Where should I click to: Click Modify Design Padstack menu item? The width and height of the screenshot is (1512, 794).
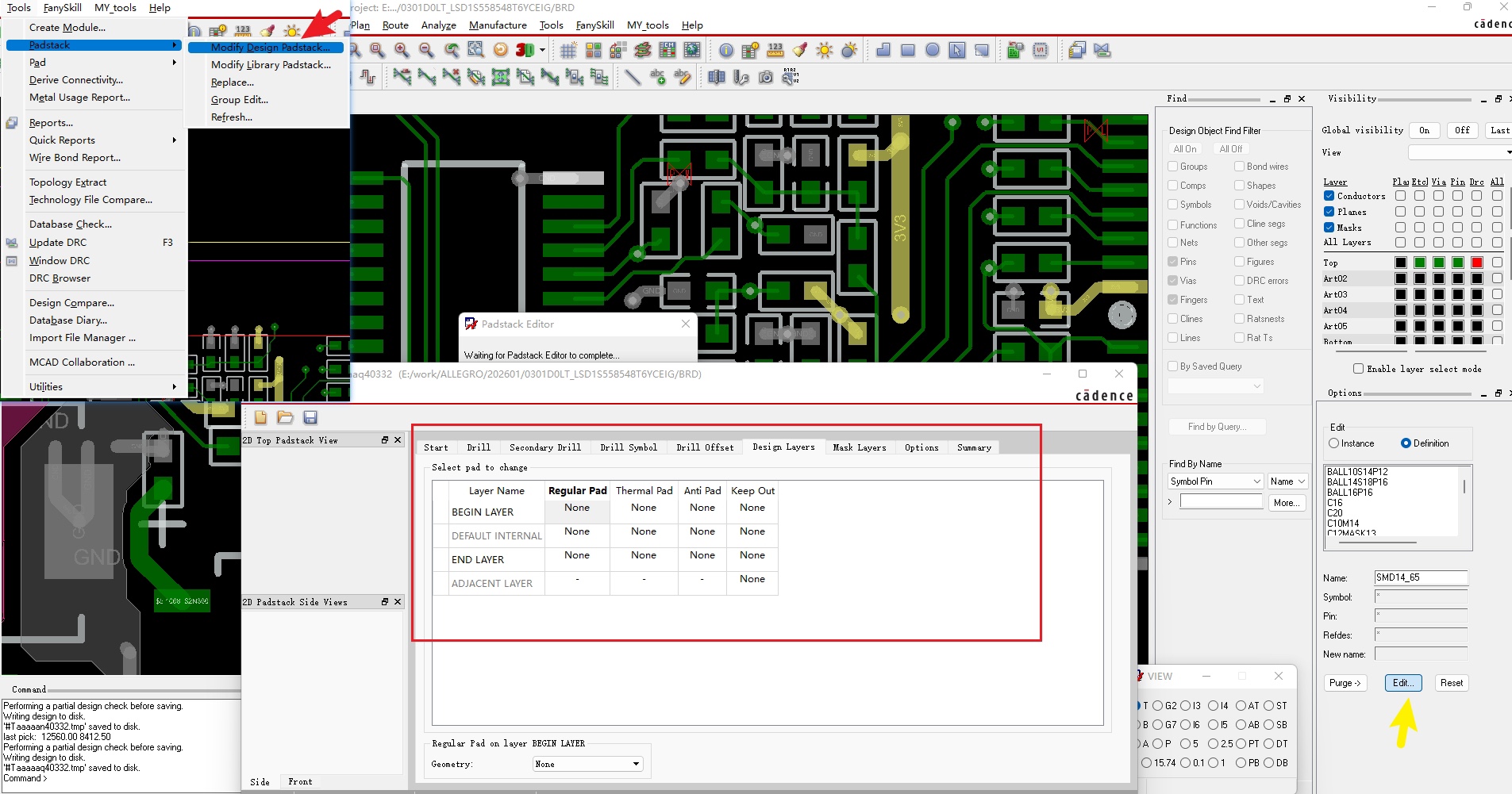pos(266,48)
